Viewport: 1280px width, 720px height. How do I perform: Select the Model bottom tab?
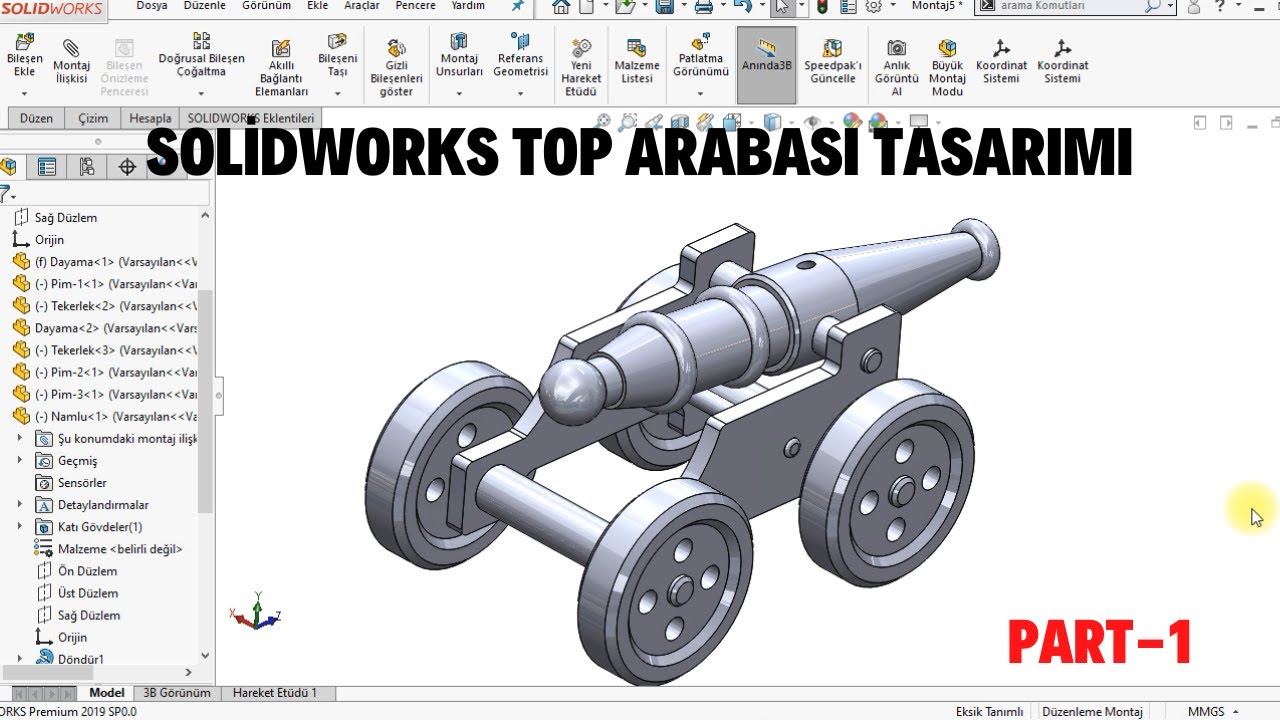[107, 692]
